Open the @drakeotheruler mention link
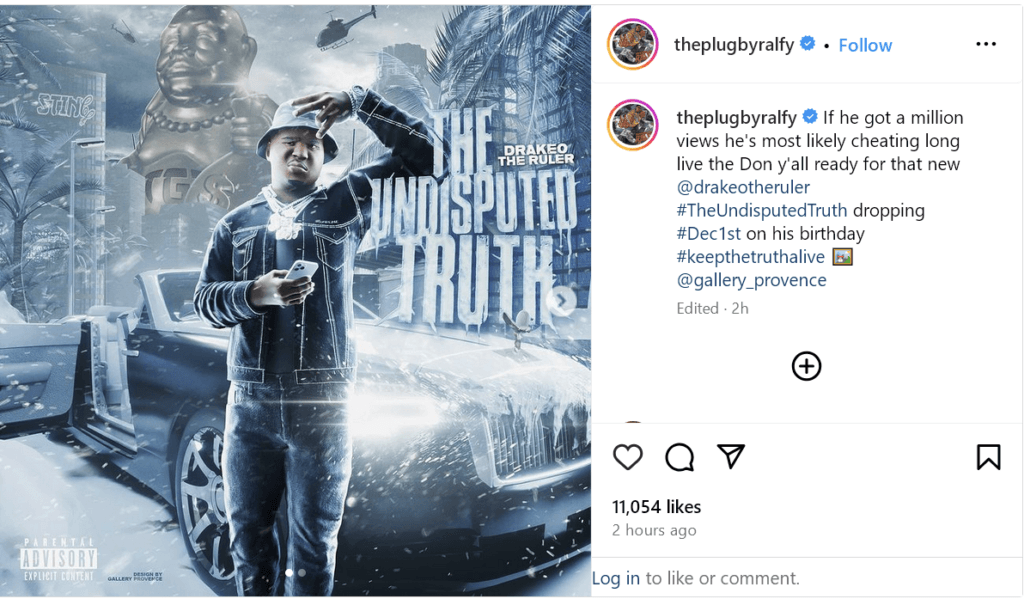1024x599 pixels. tap(743, 187)
